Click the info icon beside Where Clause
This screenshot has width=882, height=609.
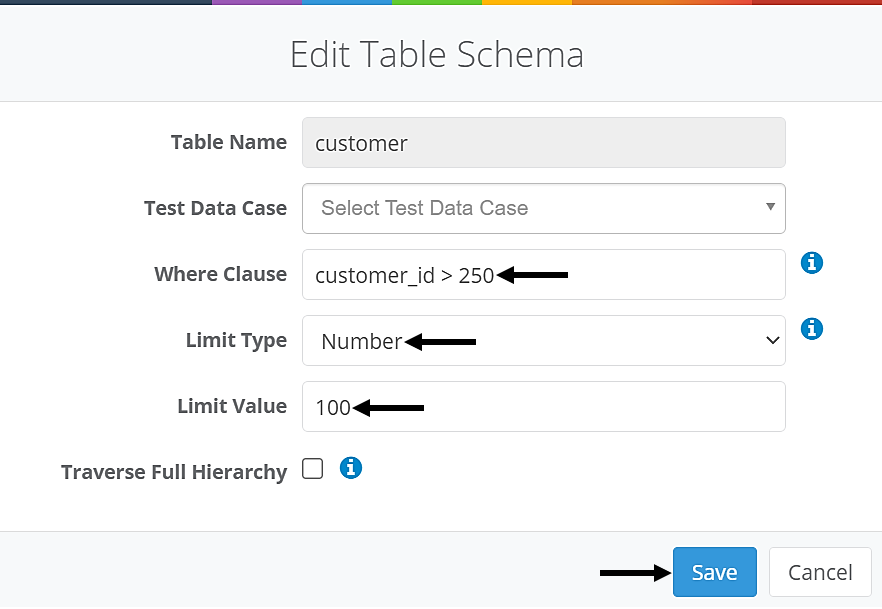point(812,263)
